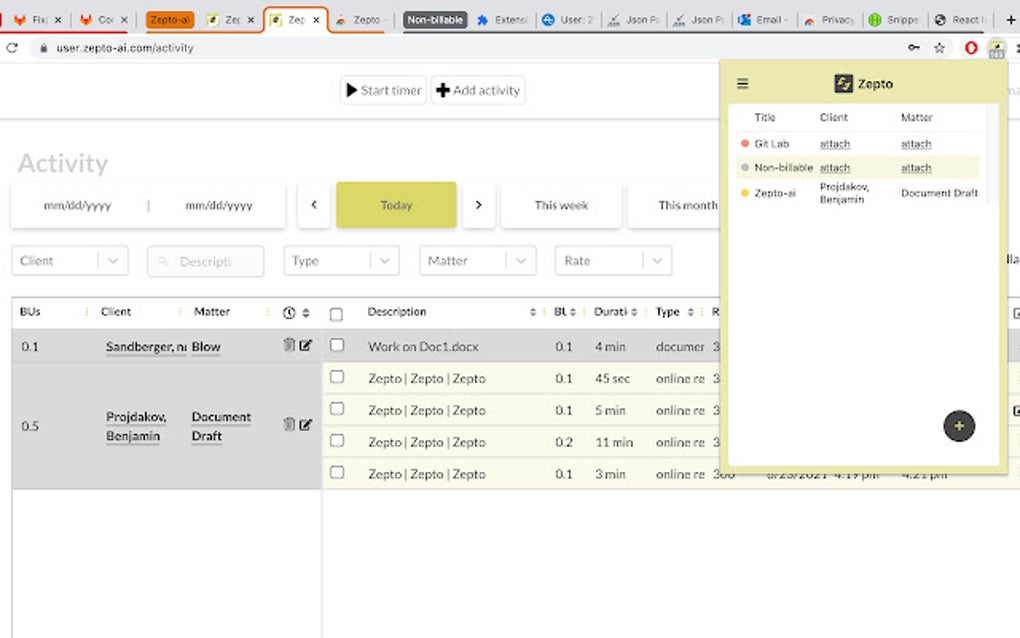Check the 45 sec Zepto entry's checkbox
This screenshot has height=638, width=1020.
click(337, 378)
